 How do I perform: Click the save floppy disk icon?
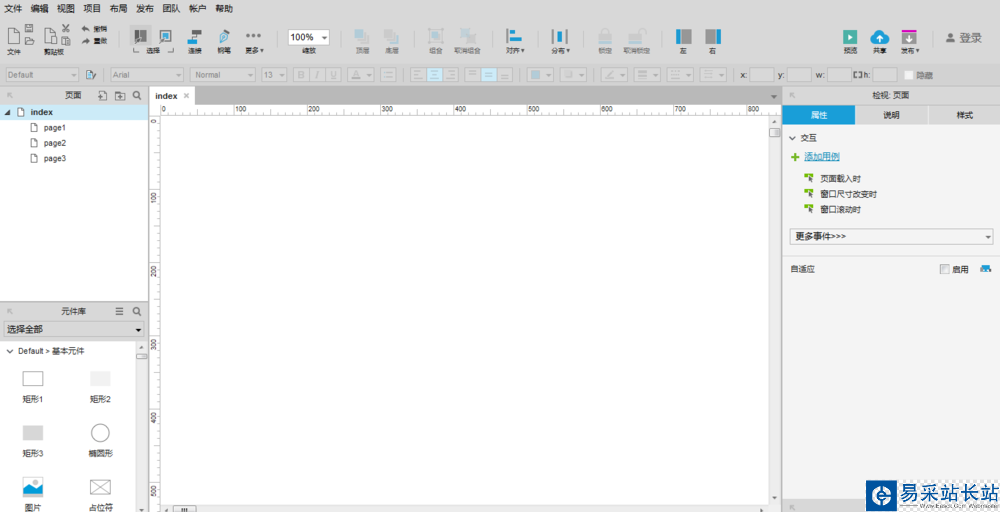(x=29, y=28)
